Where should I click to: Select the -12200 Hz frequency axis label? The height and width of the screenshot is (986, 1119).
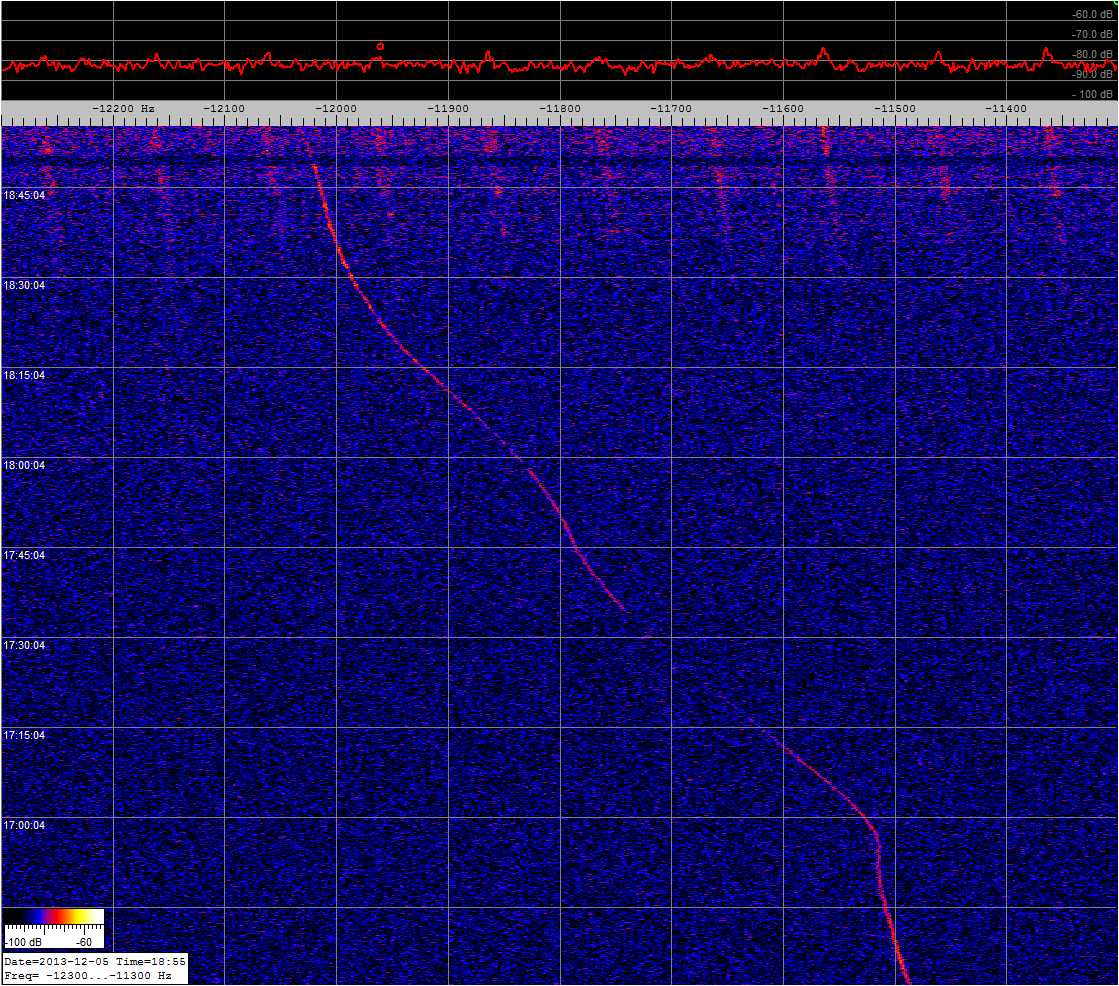pyautogui.click(x=124, y=108)
